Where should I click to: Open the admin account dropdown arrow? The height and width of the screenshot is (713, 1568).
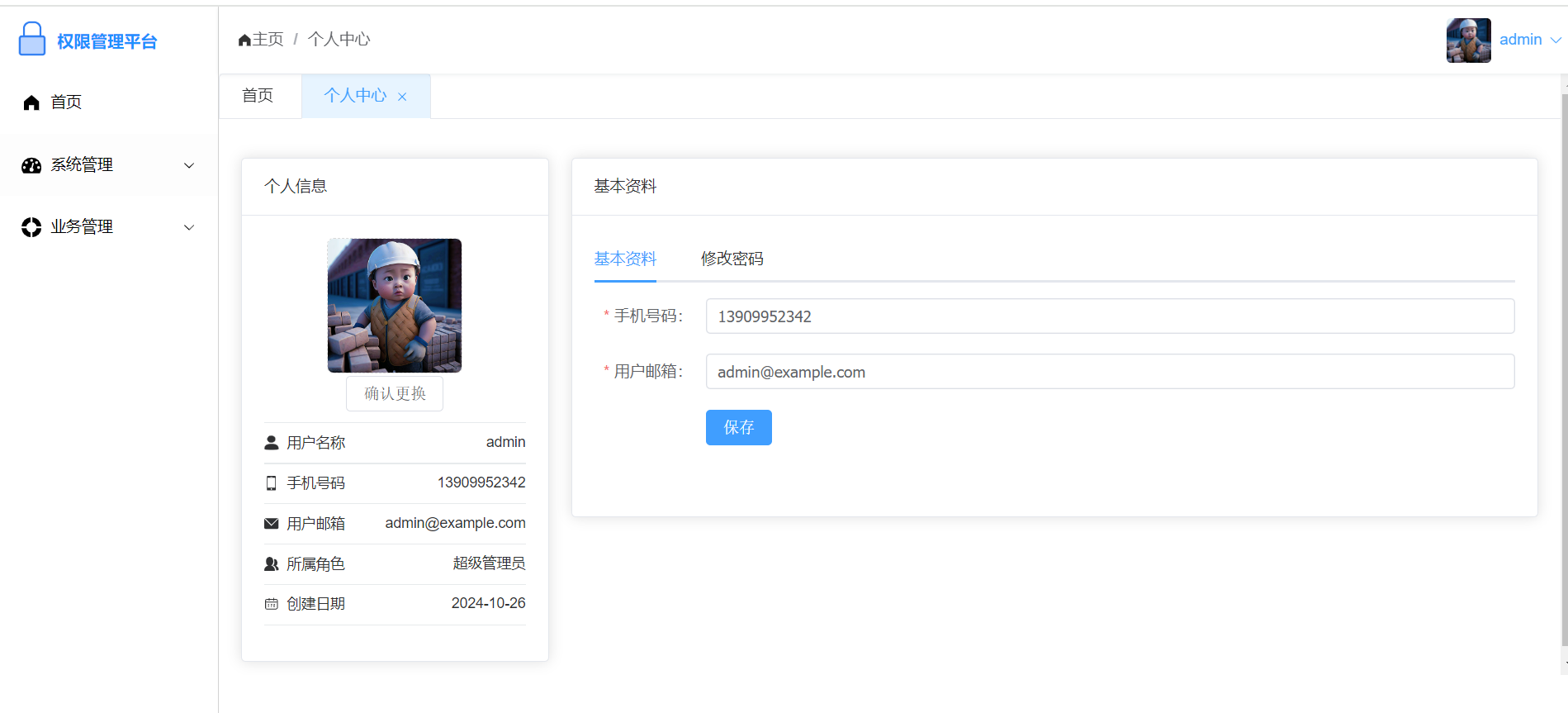[1556, 40]
